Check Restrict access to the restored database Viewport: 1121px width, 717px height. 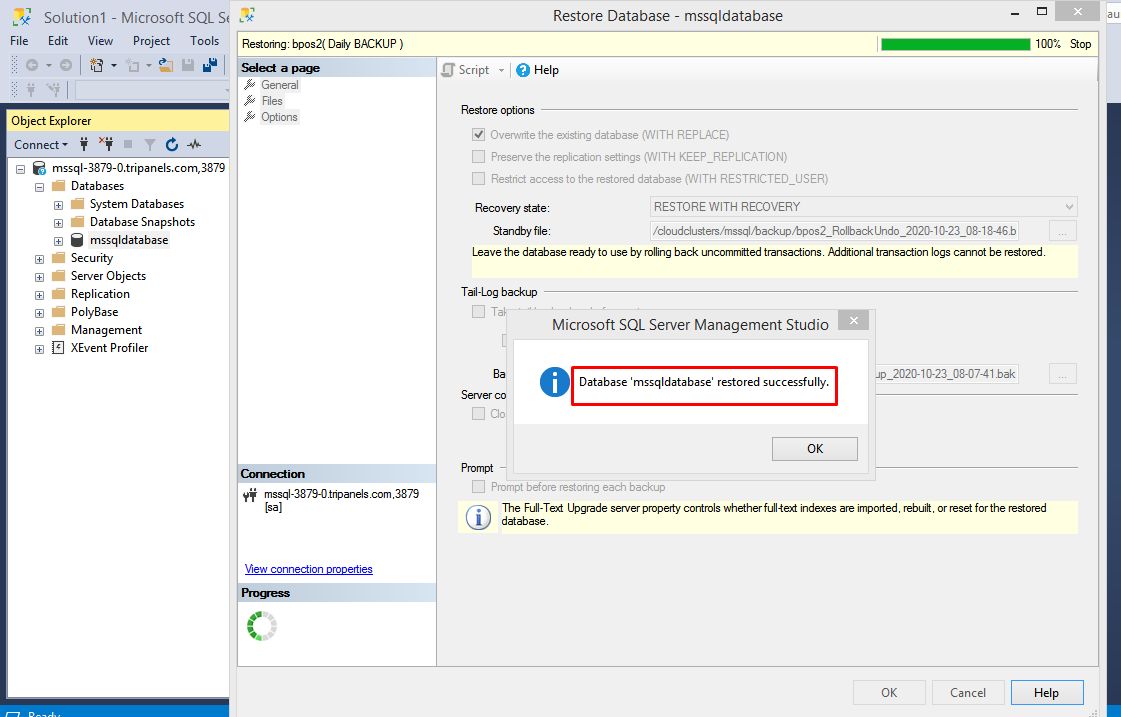(479, 179)
